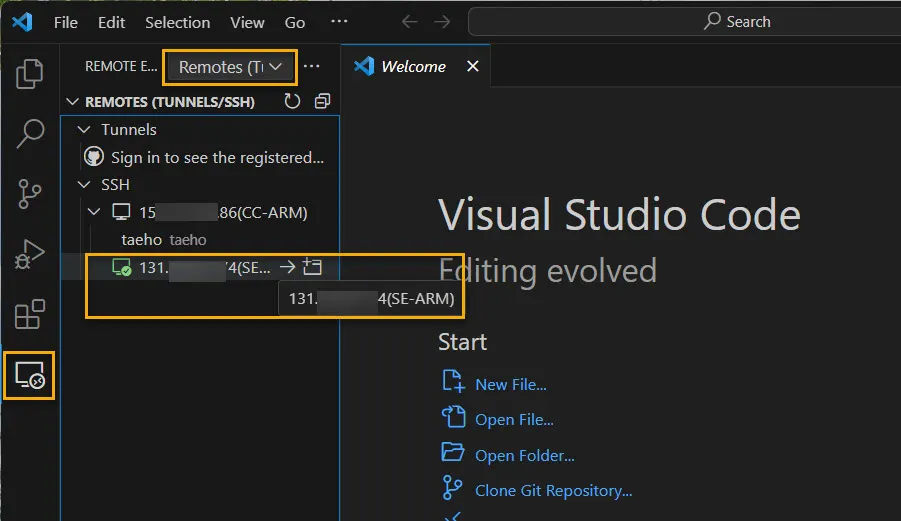Open the Search view in activity bar
This screenshot has width=901, height=521.
(x=29, y=133)
